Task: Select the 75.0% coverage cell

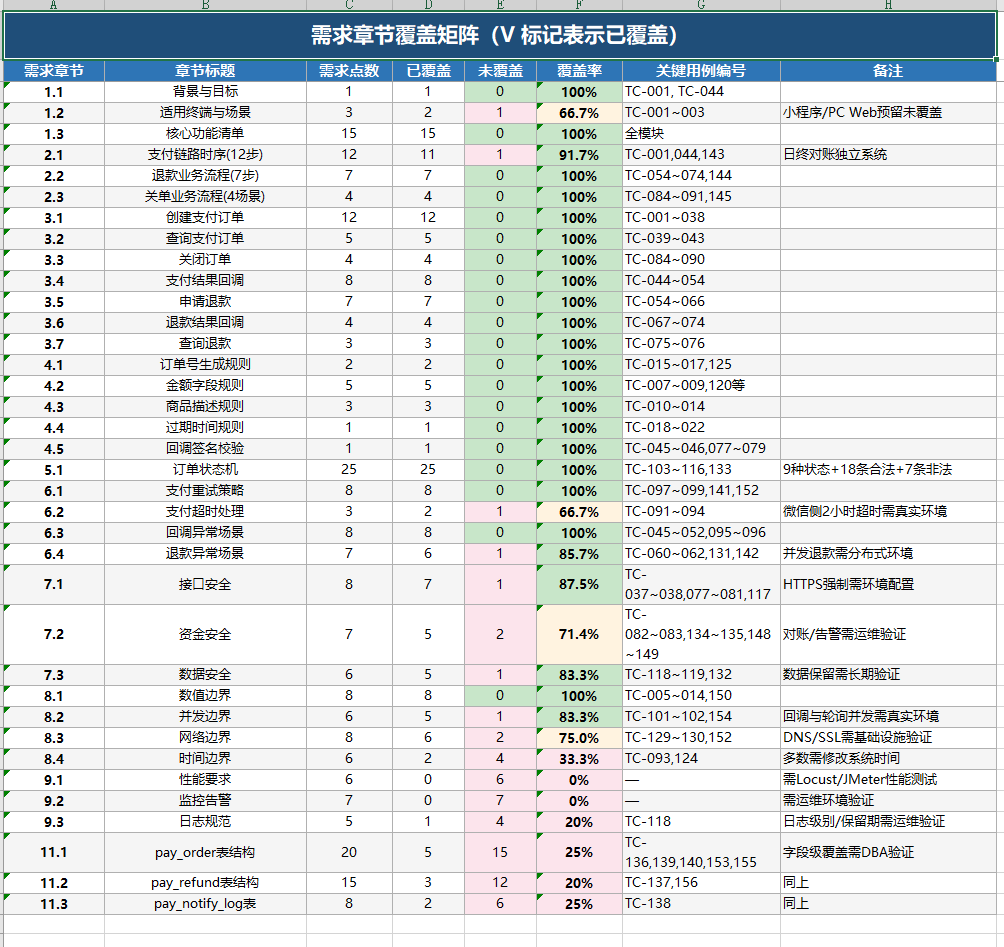Action: [x=579, y=738]
